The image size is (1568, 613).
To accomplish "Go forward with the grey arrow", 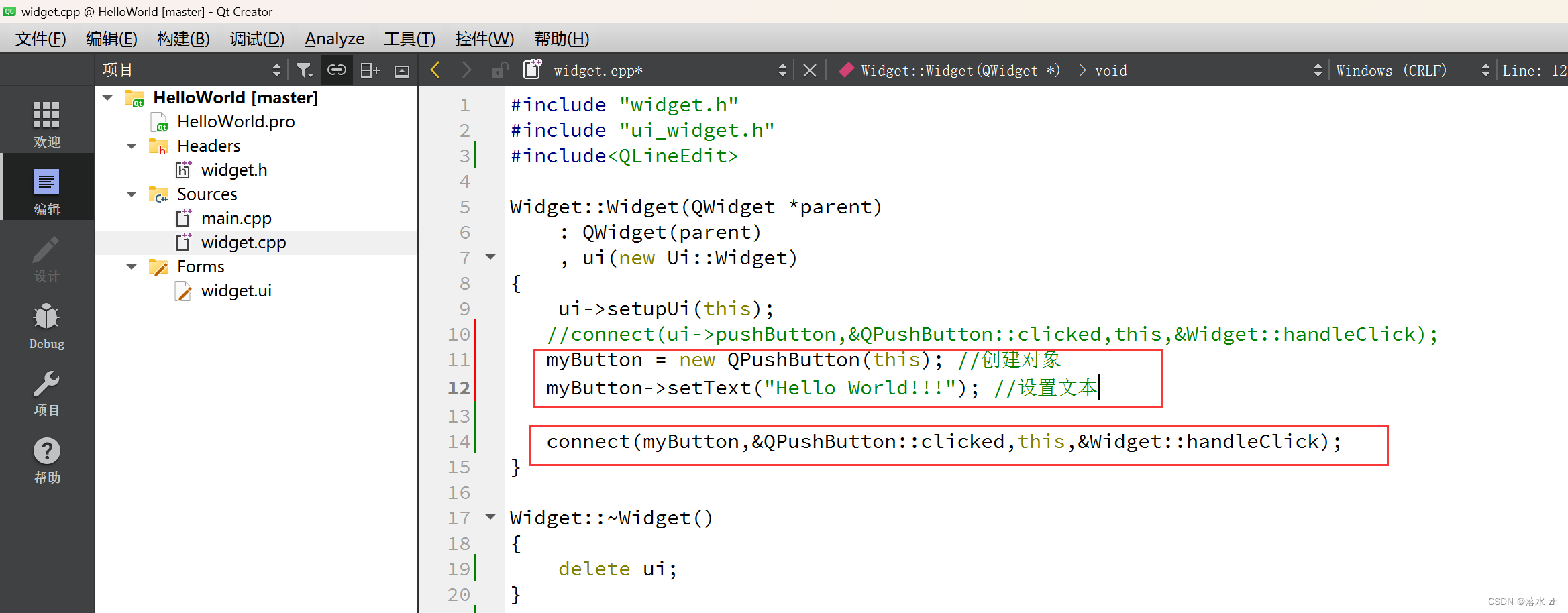I will tap(467, 70).
